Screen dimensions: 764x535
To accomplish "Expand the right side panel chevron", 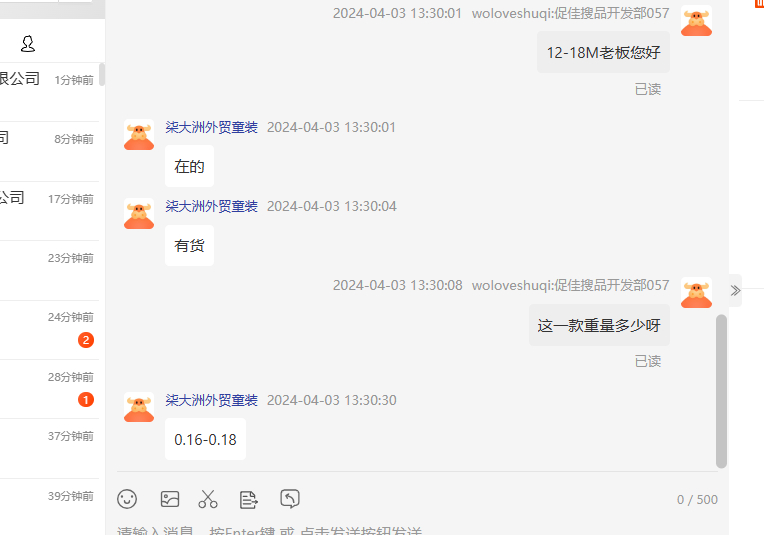I will (x=736, y=291).
